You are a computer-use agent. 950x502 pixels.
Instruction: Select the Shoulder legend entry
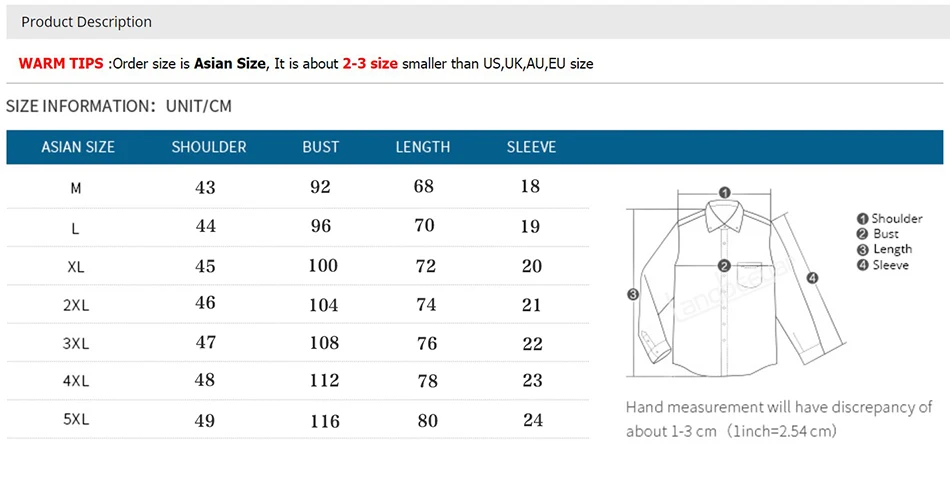pyautogui.click(x=889, y=219)
